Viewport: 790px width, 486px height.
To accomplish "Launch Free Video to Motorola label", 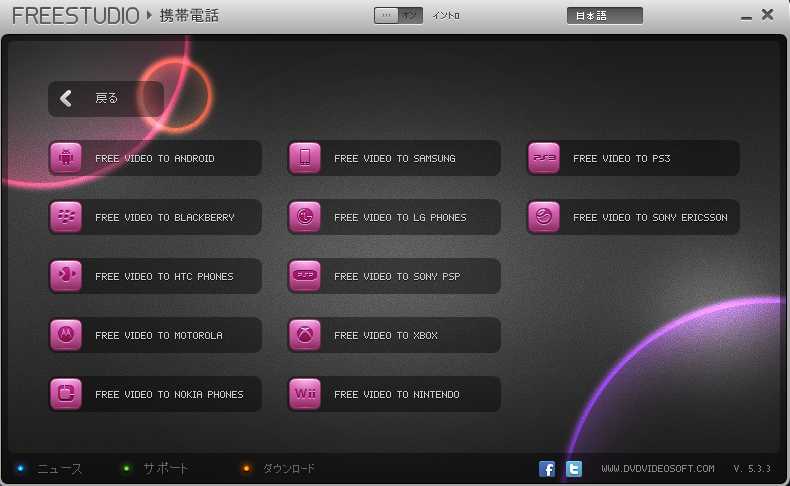I will point(159,335).
